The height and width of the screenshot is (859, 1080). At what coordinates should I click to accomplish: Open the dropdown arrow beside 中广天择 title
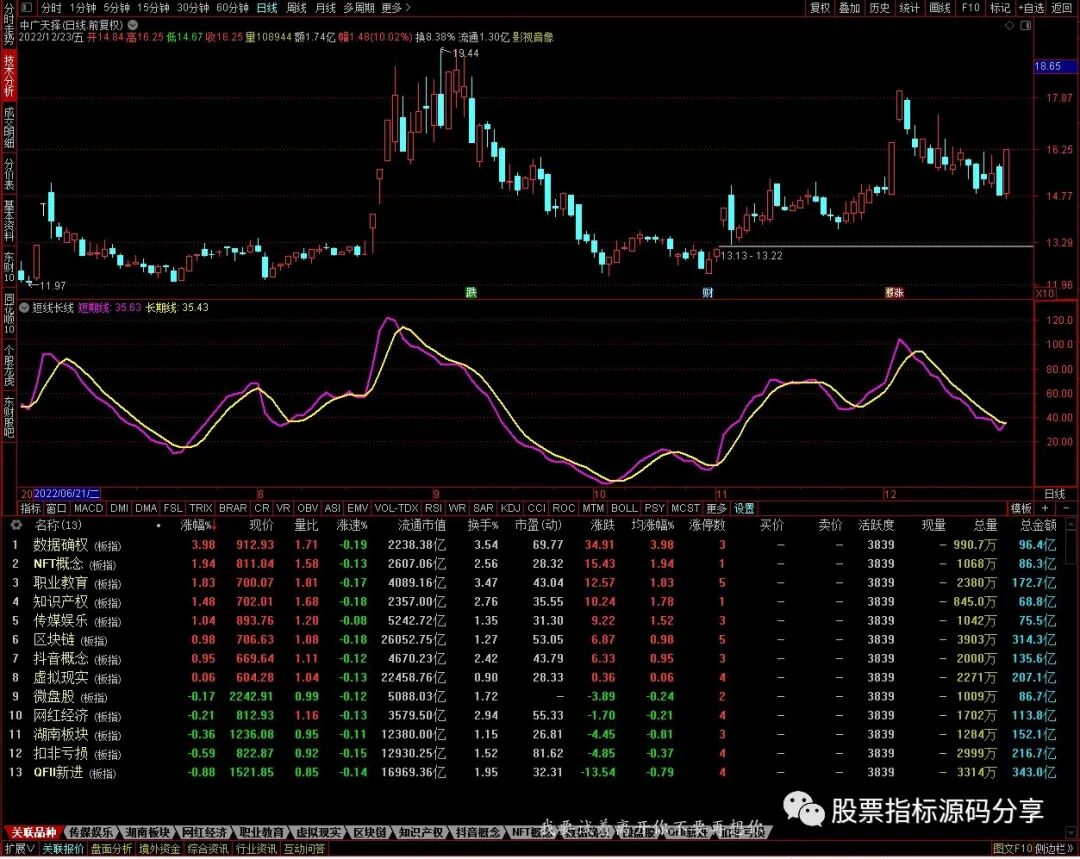133,25
